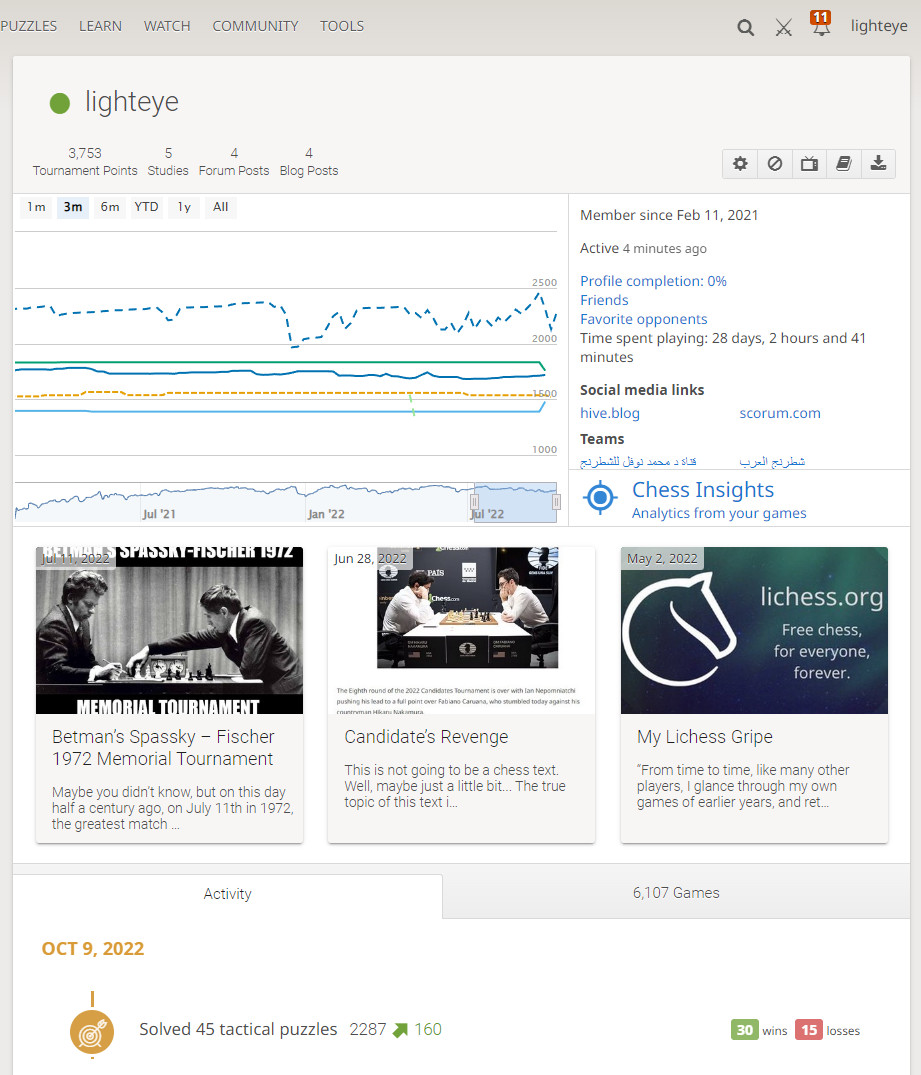Set rating chart range to YTD
The image size is (921, 1075).
146,207
